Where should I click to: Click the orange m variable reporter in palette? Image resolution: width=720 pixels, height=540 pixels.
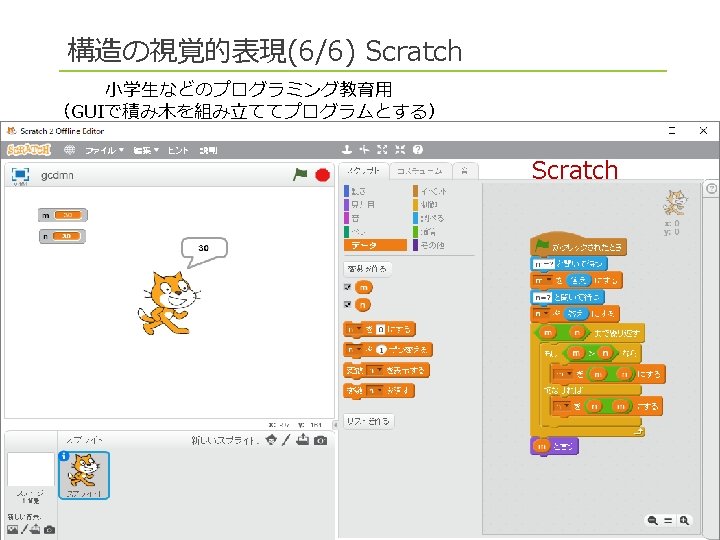364,287
